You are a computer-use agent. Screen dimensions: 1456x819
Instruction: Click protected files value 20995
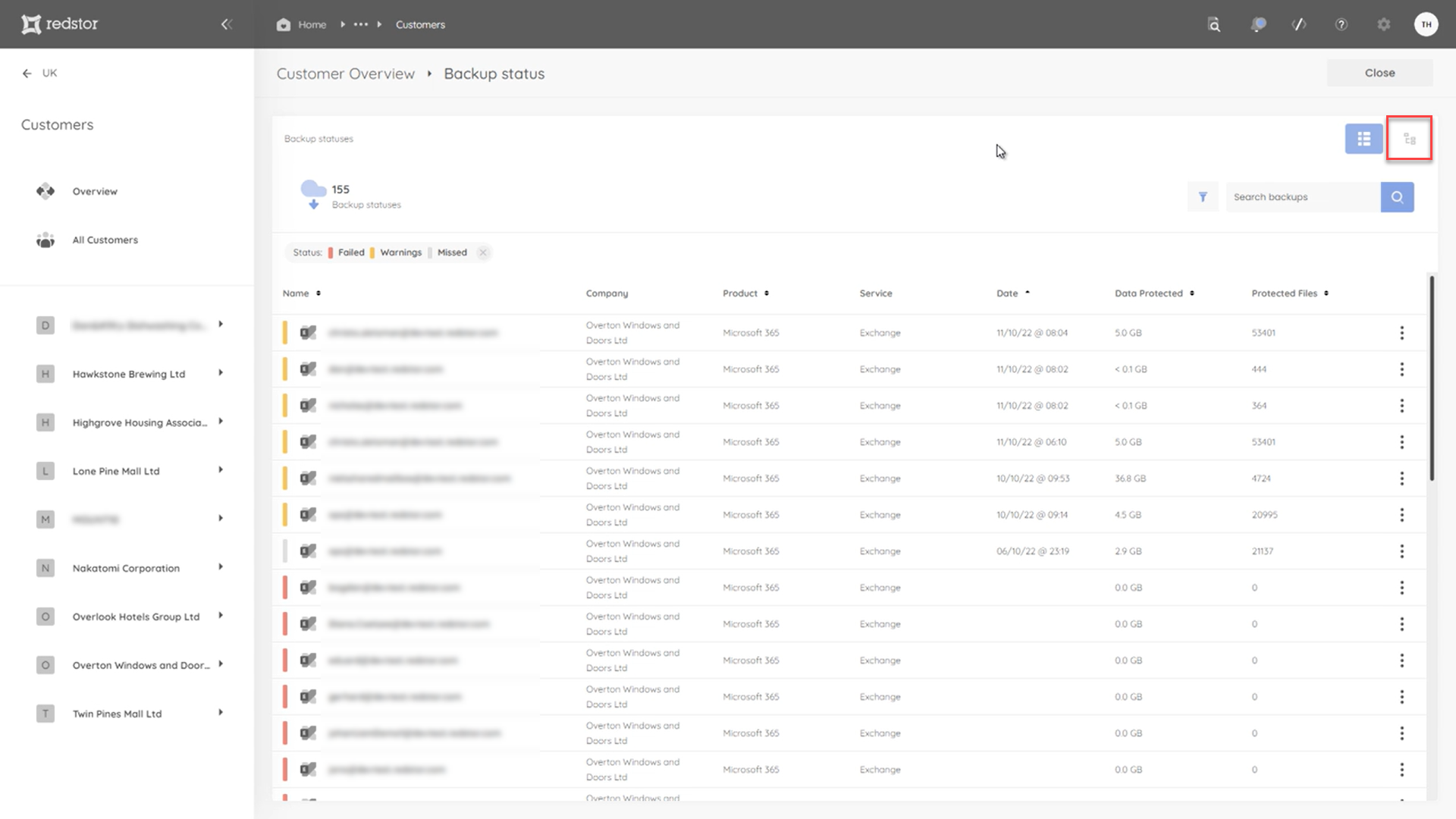tap(1264, 515)
